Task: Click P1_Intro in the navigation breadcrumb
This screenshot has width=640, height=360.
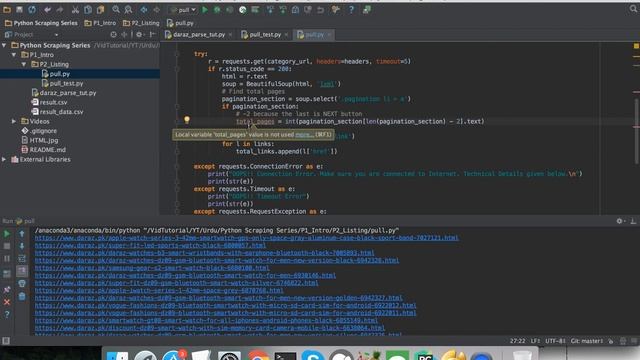Action: click(100, 23)
